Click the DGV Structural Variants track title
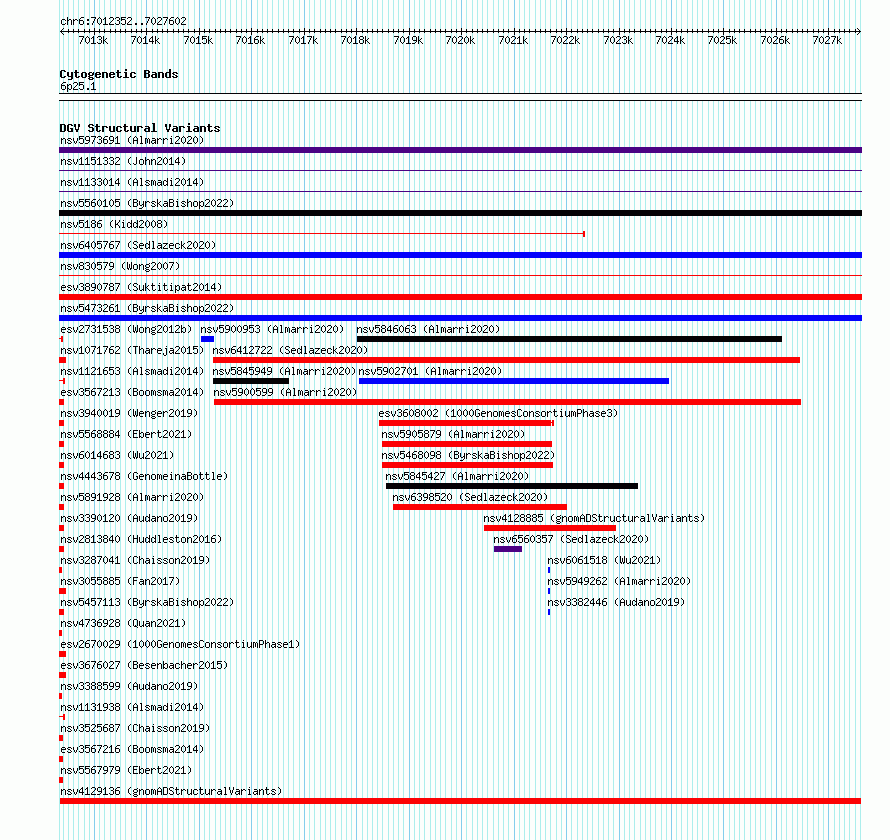The width and height of the screenshot is (890, 840). pos(140,128)
